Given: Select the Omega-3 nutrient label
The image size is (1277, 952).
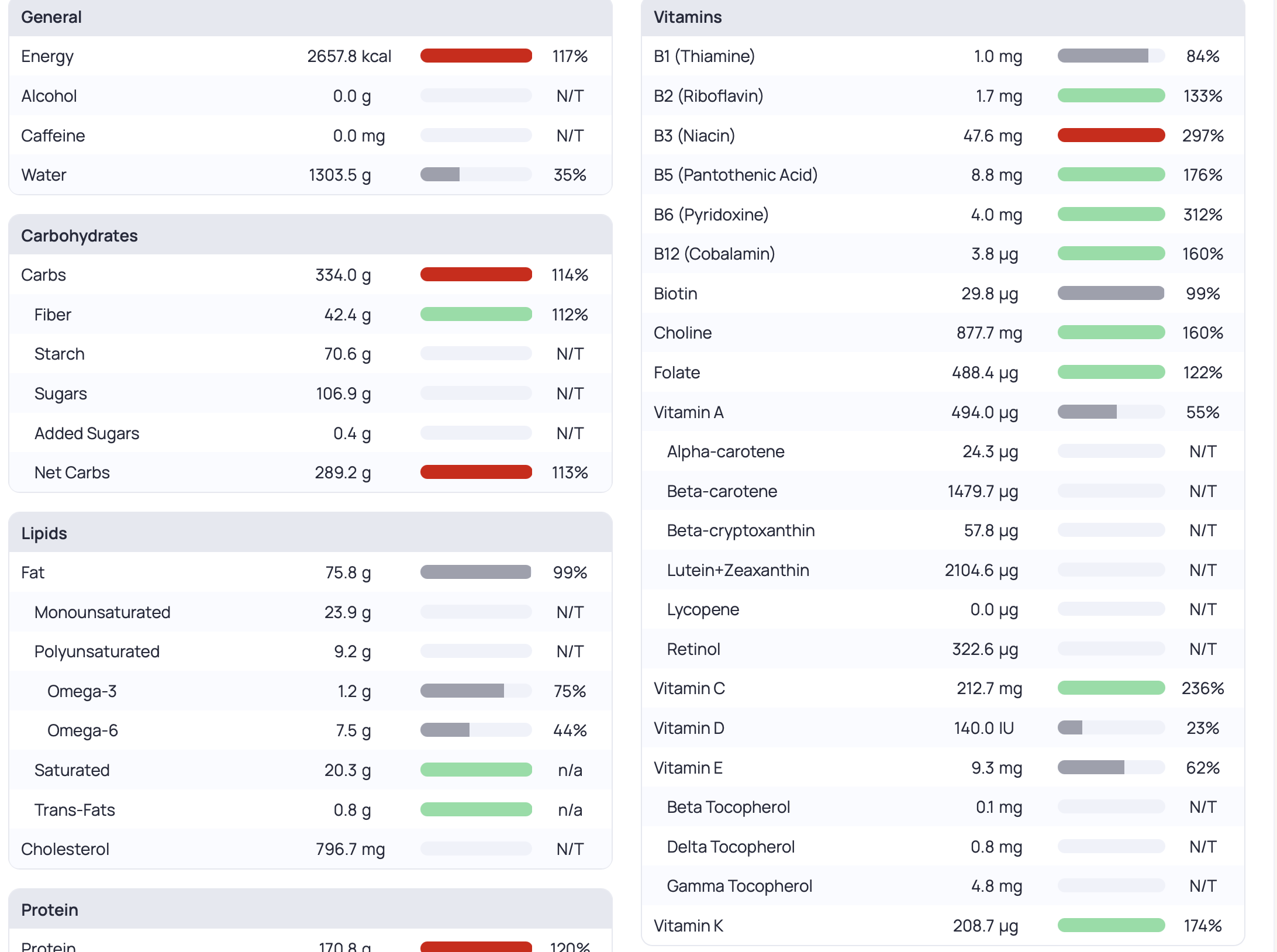Looking at the screenshot, I should (x=82, y=691).
